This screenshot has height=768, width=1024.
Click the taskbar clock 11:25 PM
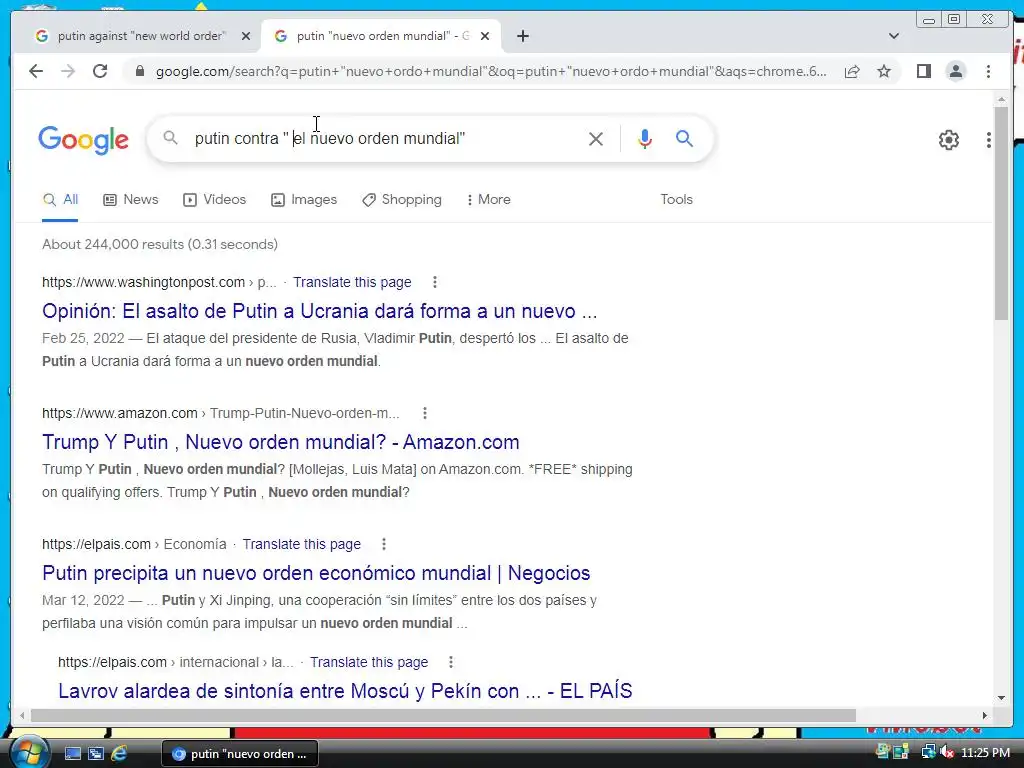(985, 753)
